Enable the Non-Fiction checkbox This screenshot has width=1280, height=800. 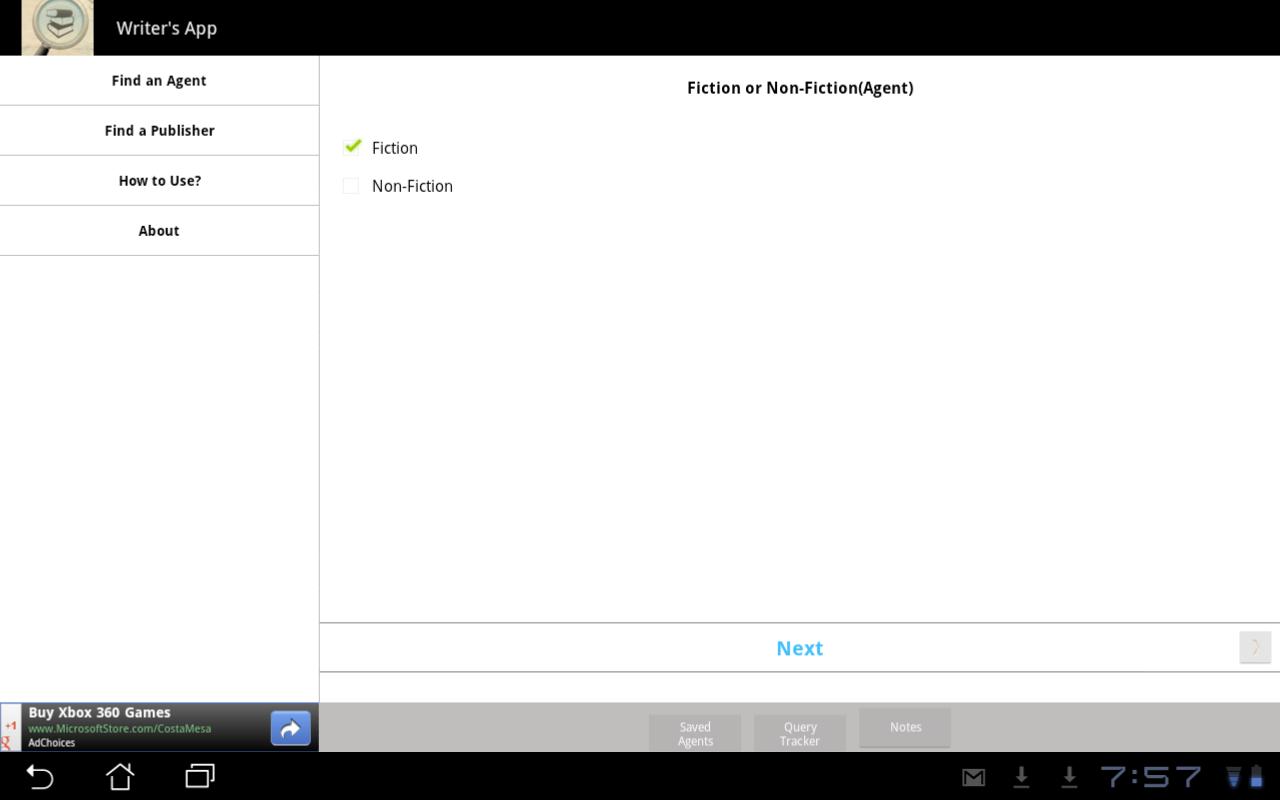click(351, 186)
